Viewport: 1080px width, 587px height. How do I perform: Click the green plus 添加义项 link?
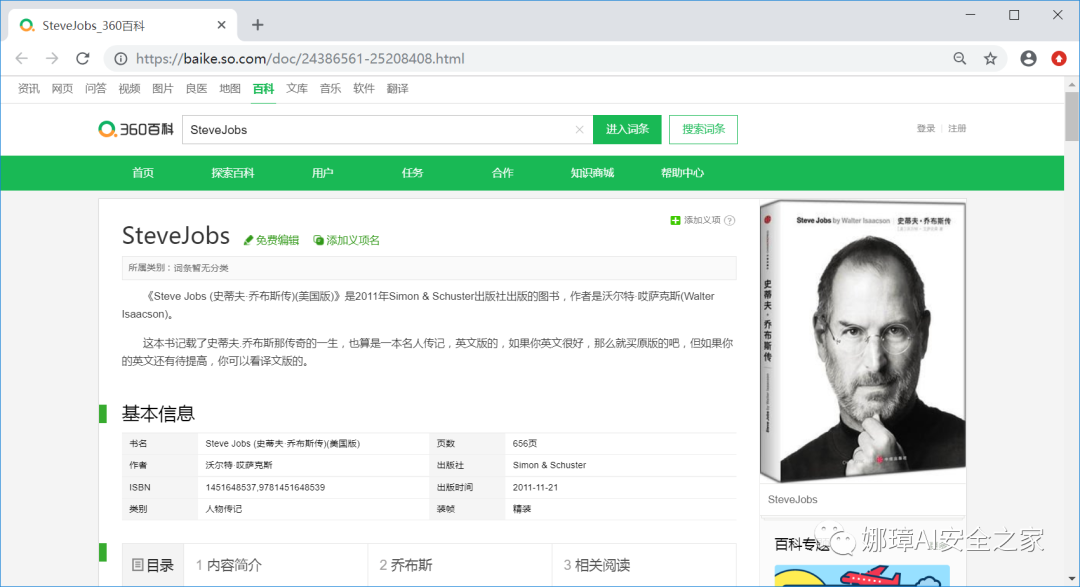click(696, 220)
